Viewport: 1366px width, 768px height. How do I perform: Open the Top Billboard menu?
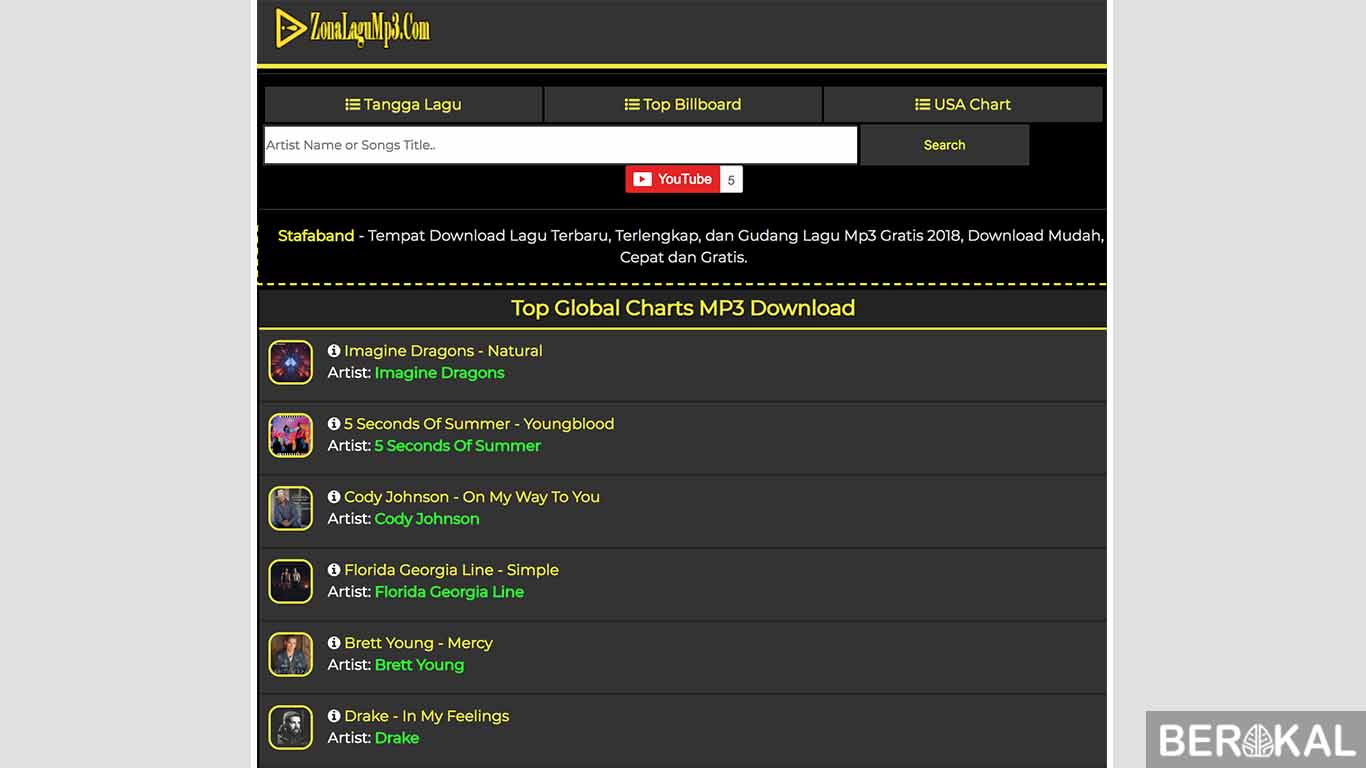[683, 104]
